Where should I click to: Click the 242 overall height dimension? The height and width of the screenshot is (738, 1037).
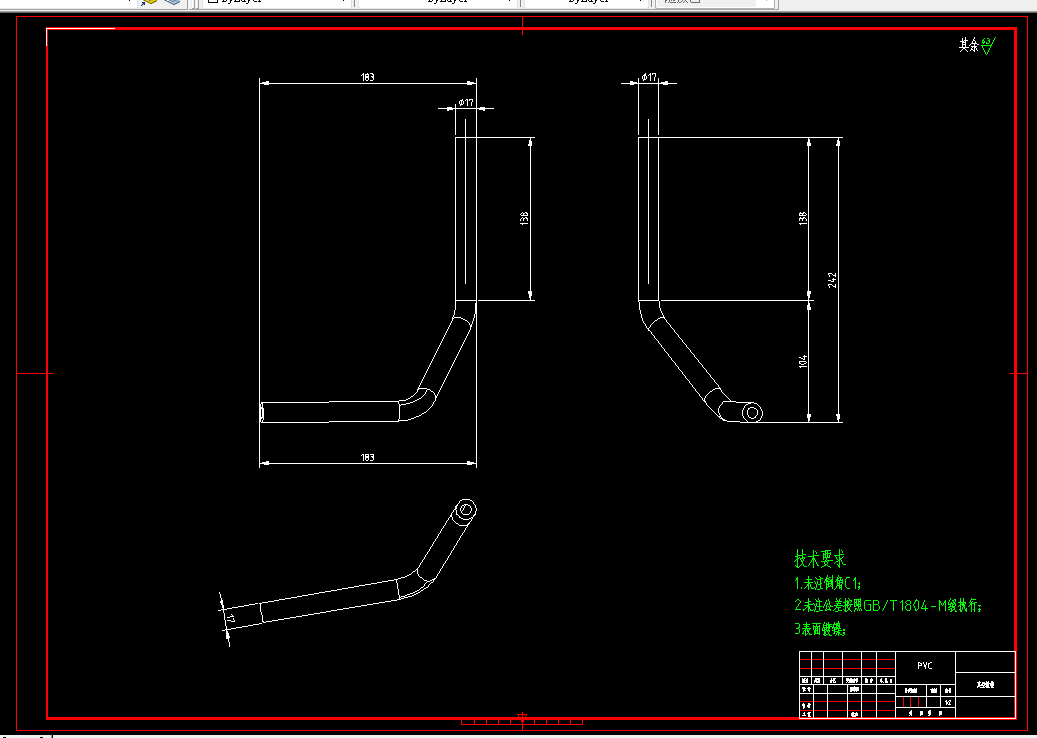pos(833,280)
